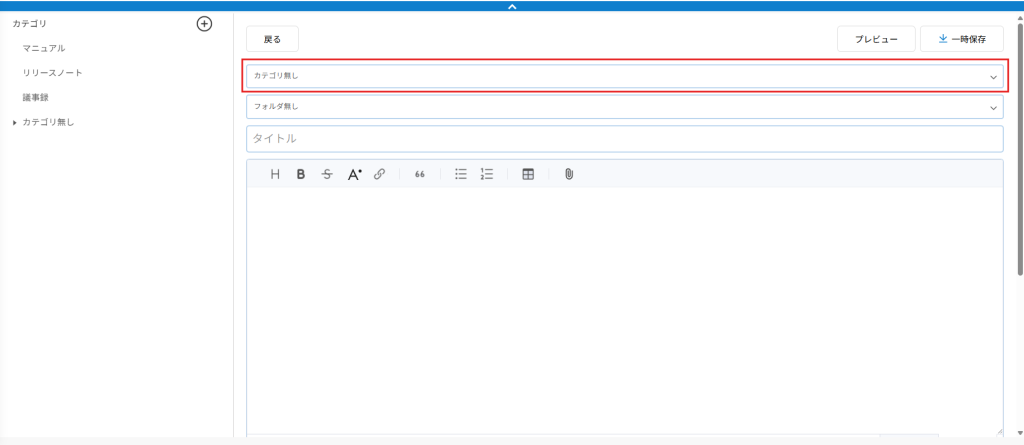Insert a hyperlink via link icon

[379, 174]
